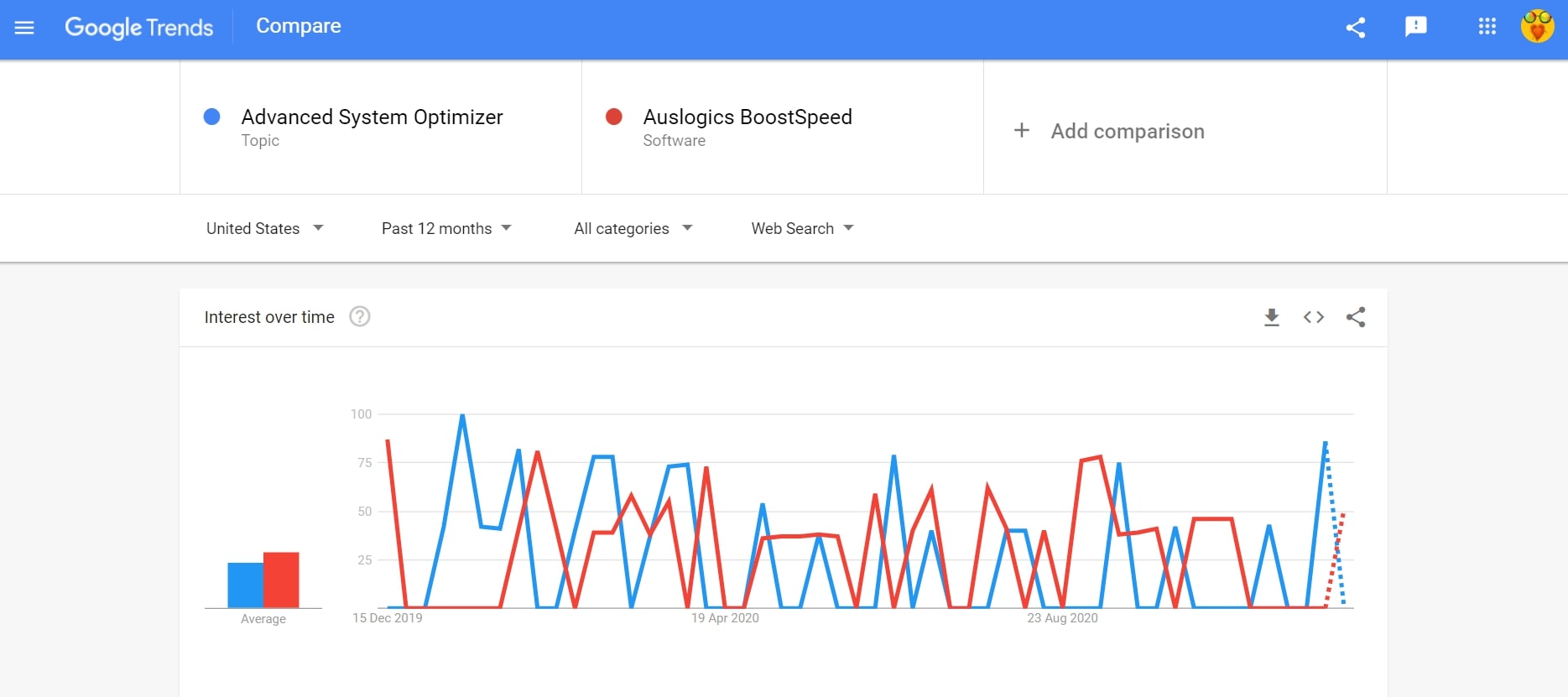Open the navigation hamburger menu
The height and width of the screenshot is (697, 1568).
click(24, 27)
